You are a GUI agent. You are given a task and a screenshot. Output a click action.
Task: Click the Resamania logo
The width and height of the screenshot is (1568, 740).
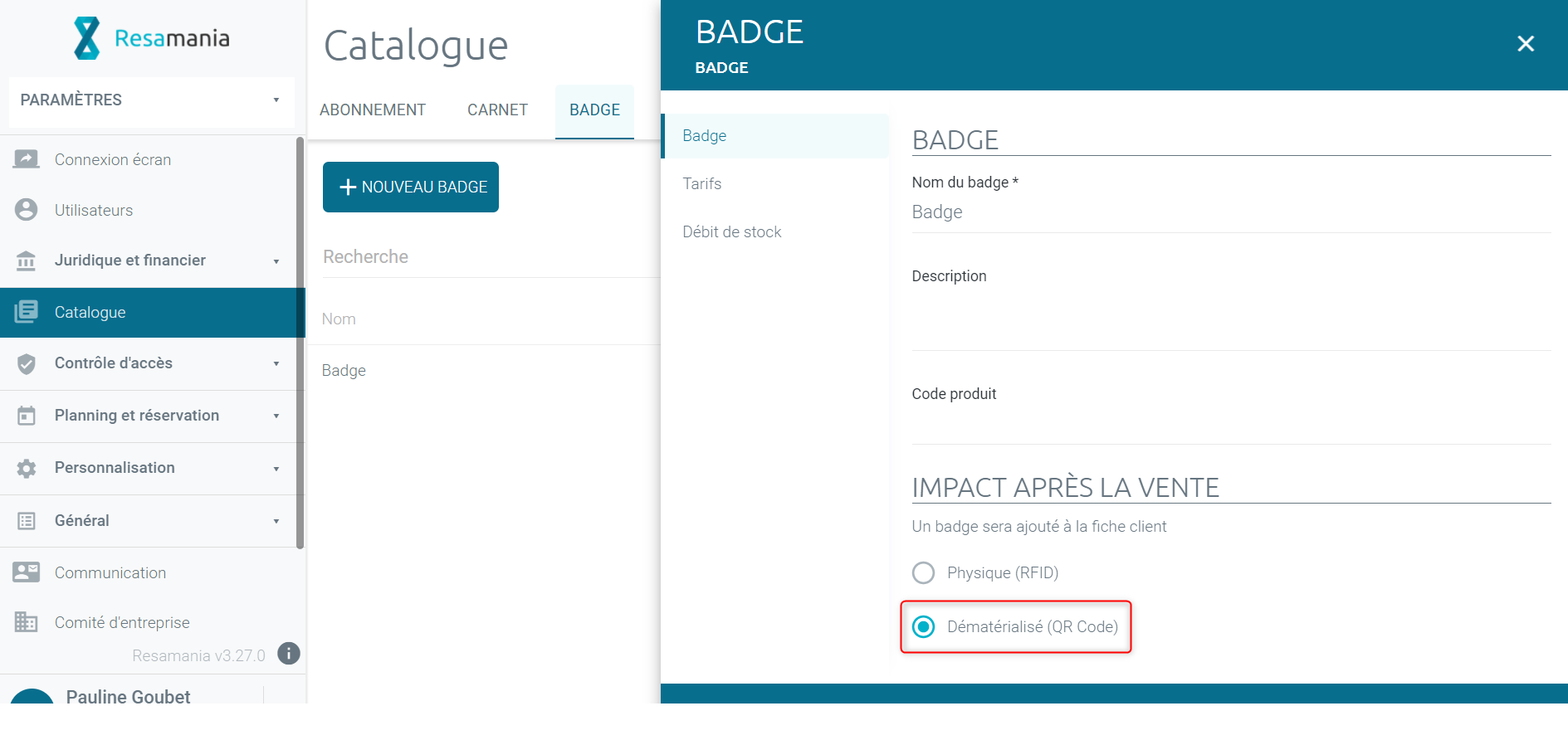152,38
